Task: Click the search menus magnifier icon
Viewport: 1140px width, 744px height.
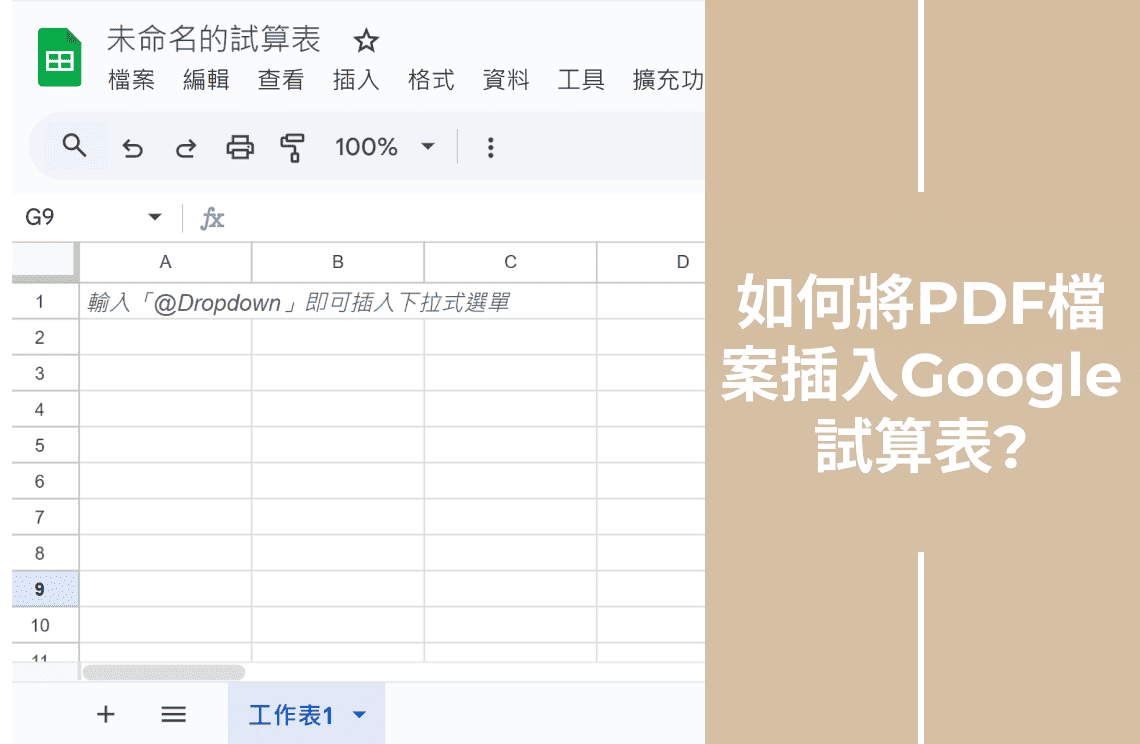Action: coord(74,146)
